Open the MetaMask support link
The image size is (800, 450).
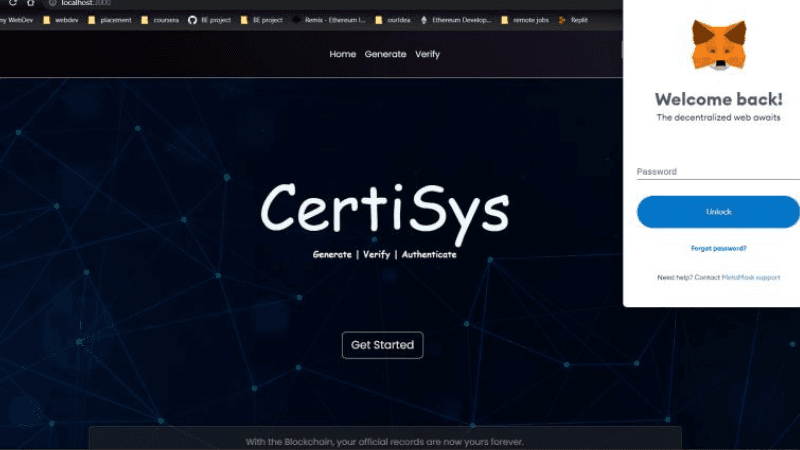pos(751,278)
